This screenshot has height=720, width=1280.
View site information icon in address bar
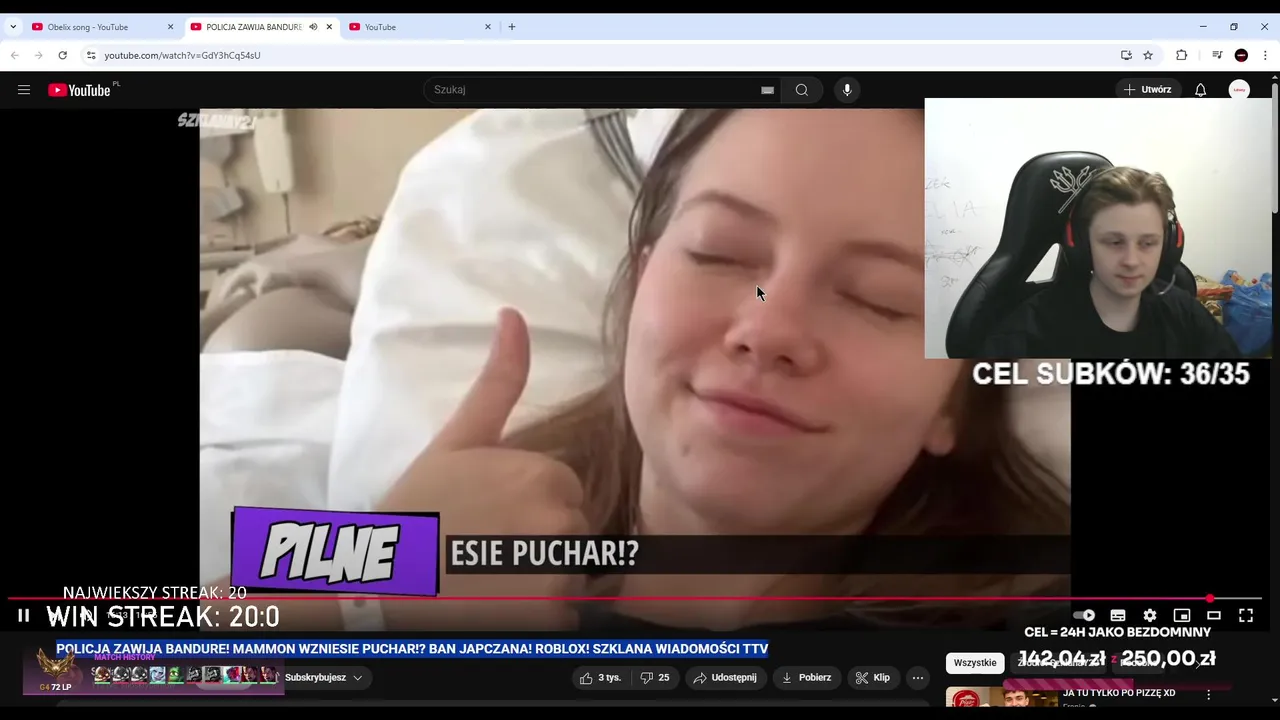pyautogui.click(x=90, y=55)
